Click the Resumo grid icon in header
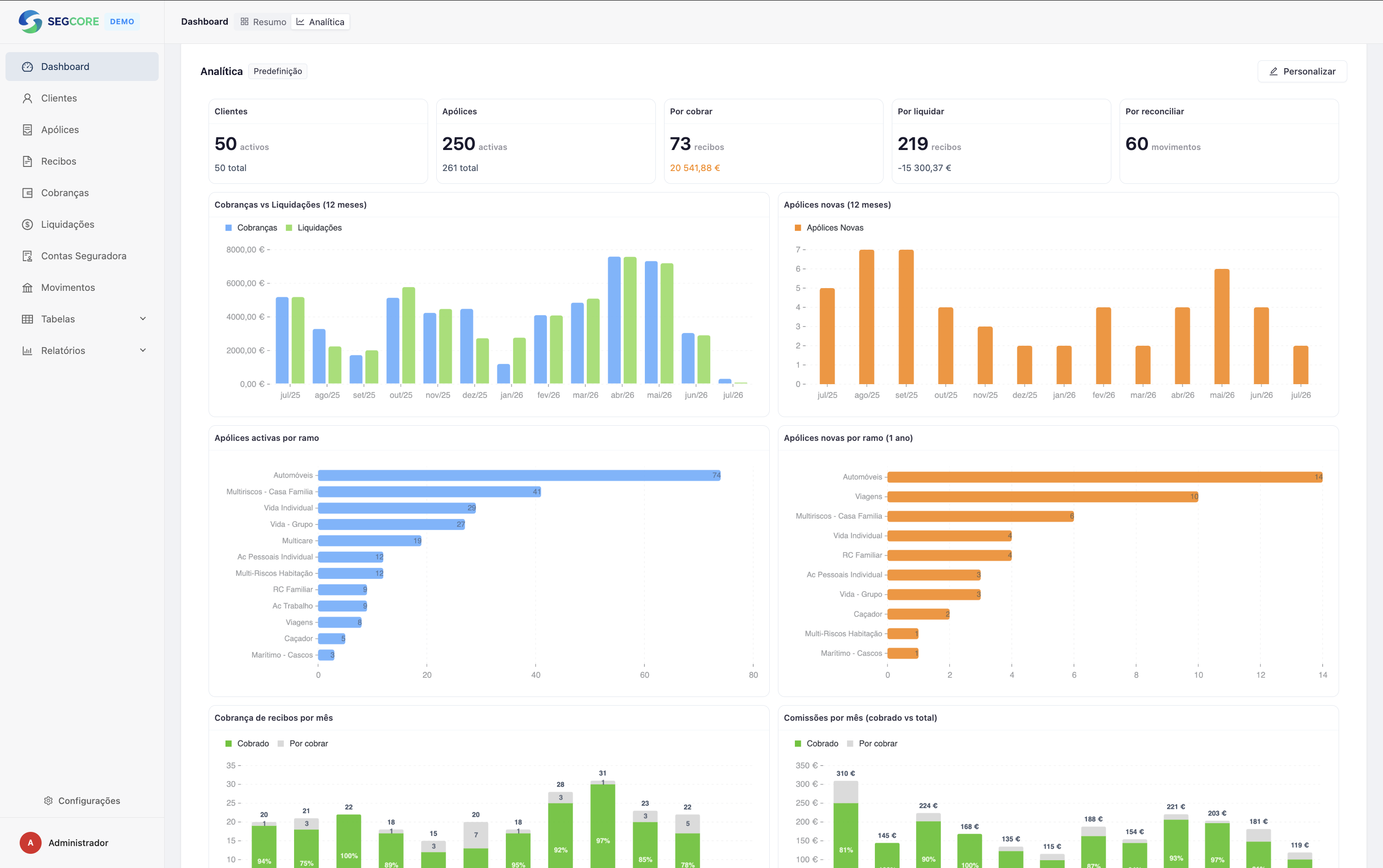The image size is (1383, 868). click(245, 22)
